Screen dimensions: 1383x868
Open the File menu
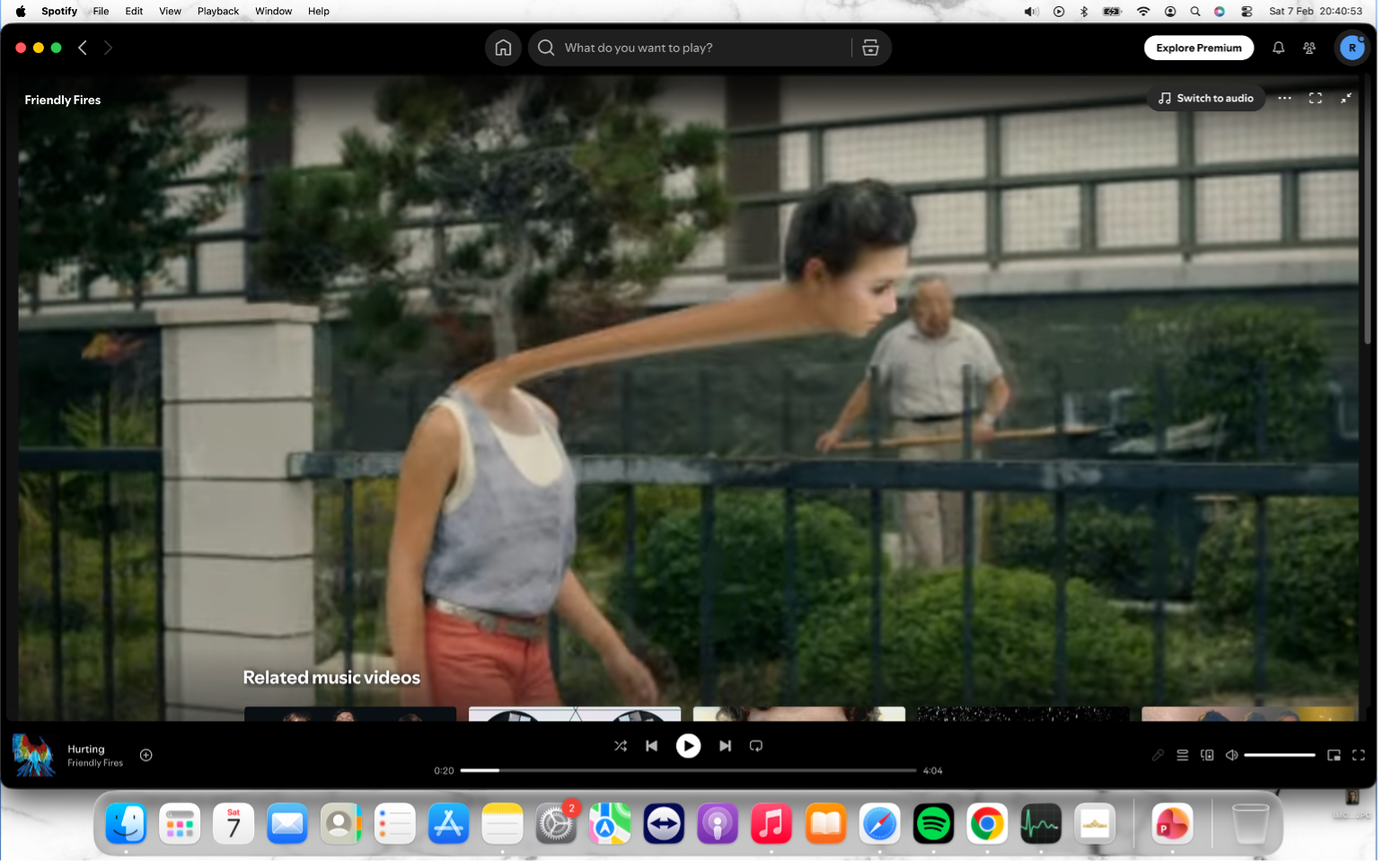click(101, 11)
